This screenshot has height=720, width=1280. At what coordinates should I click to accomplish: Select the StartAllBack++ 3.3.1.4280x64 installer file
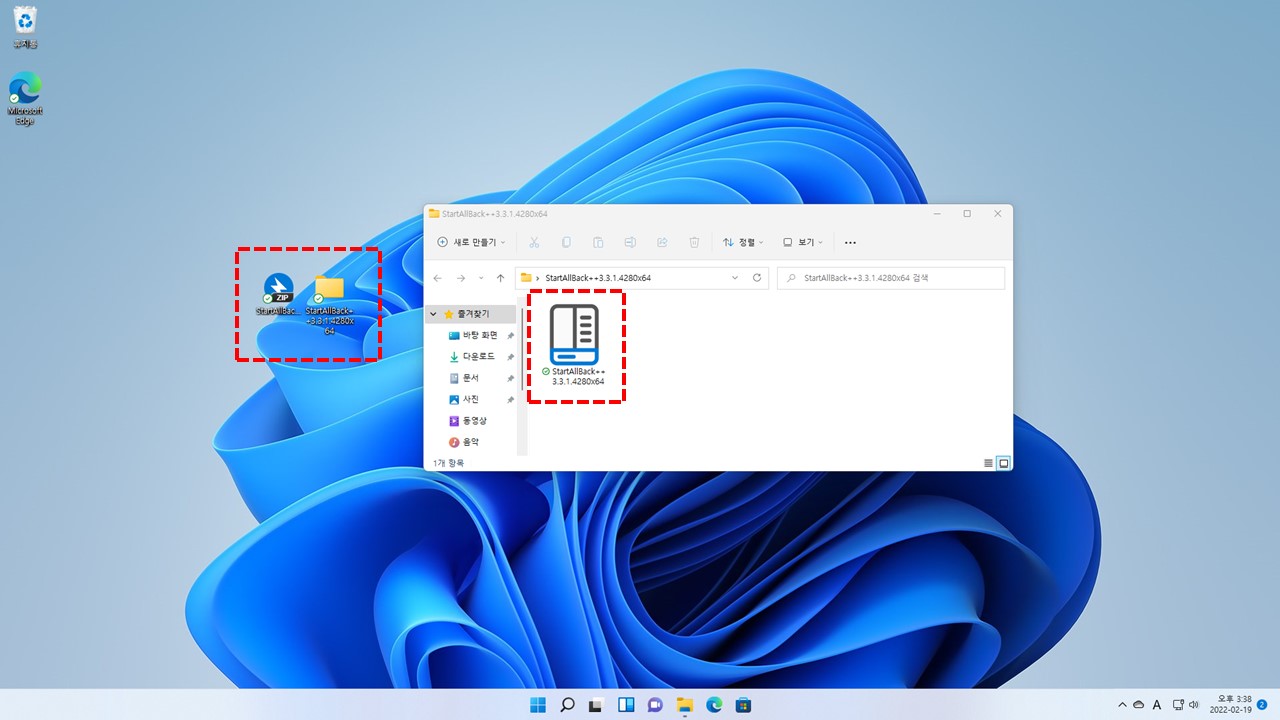pyautogui.click(x=574, y=345)
